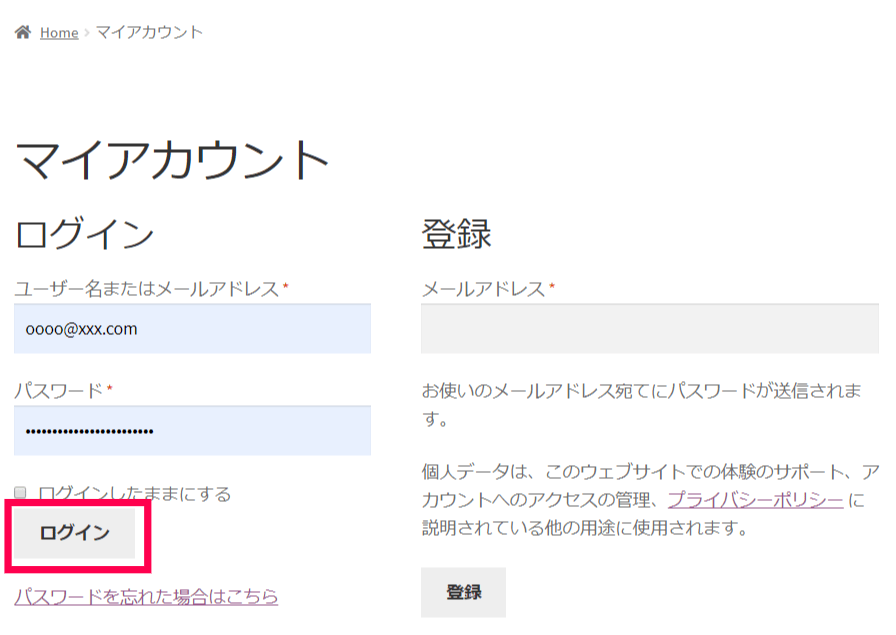This screenshot has width=896, height=635.
Task: Click the マイアカウント breadcrumb text
Action: [x=149, y=32]
